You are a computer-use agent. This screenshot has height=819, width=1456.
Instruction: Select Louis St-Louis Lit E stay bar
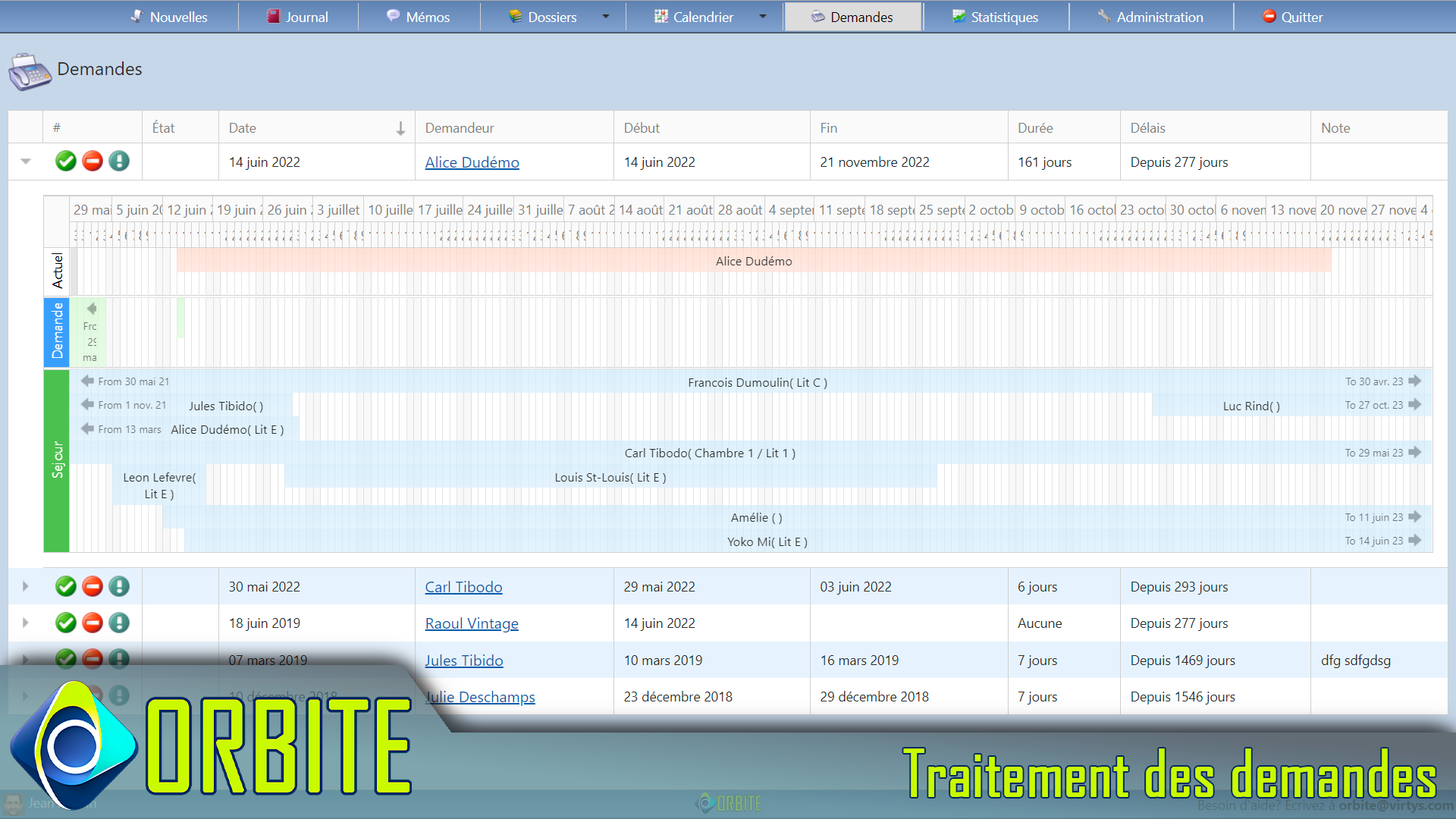[x=610, y=477]
